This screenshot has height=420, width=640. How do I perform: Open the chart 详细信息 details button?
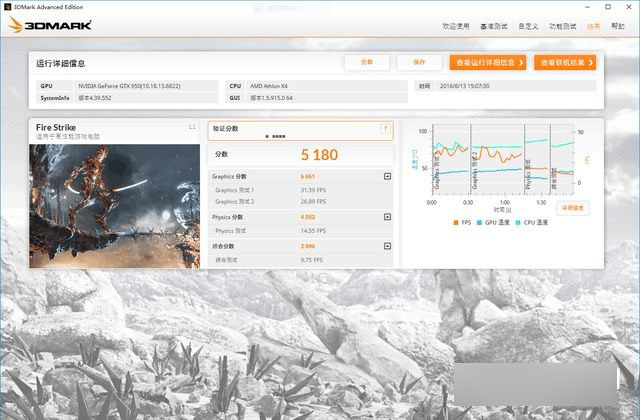coord(573,208)
